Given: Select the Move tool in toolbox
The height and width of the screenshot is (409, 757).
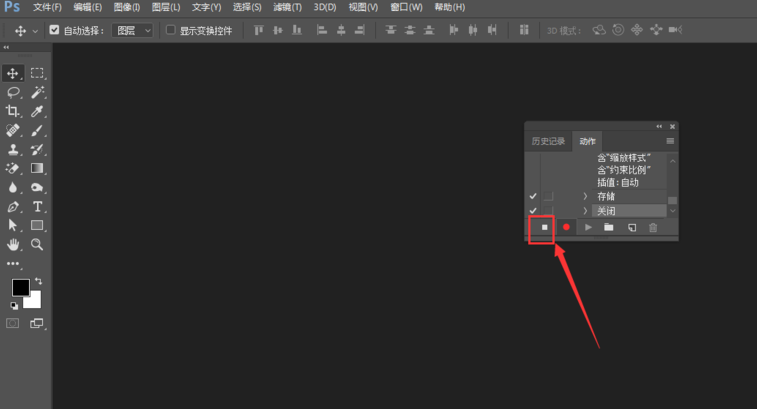Looking at the screenshot, I should coord(13,73).
